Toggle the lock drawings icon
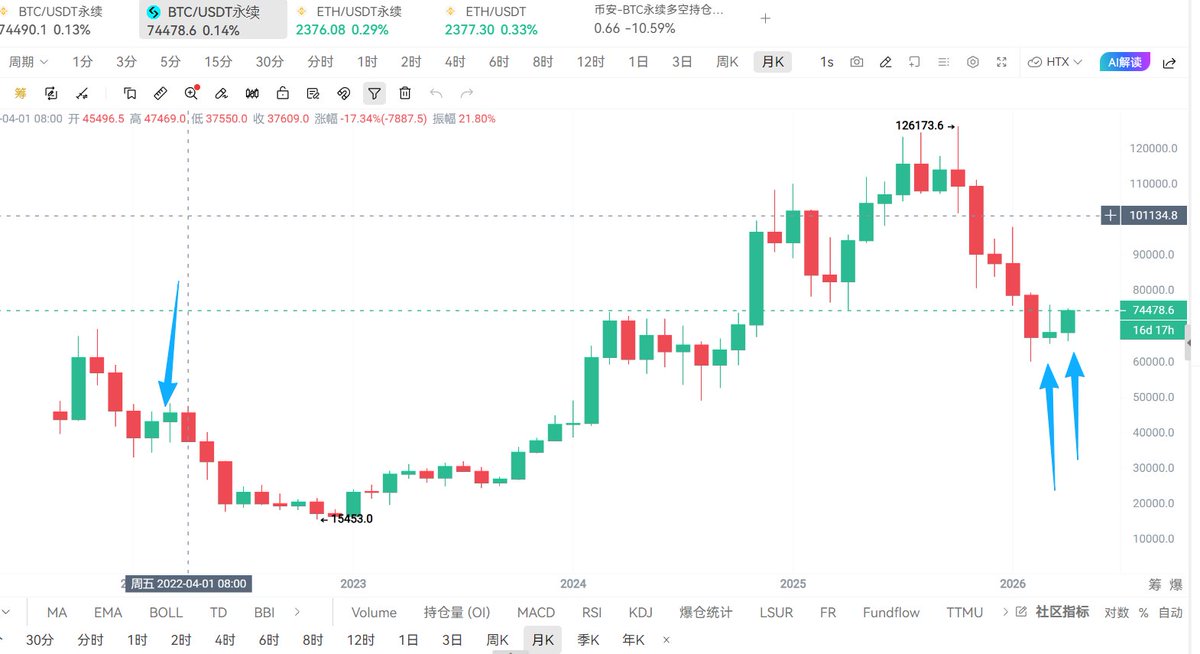Screen dimensions: 1200x654 [283, 93]
